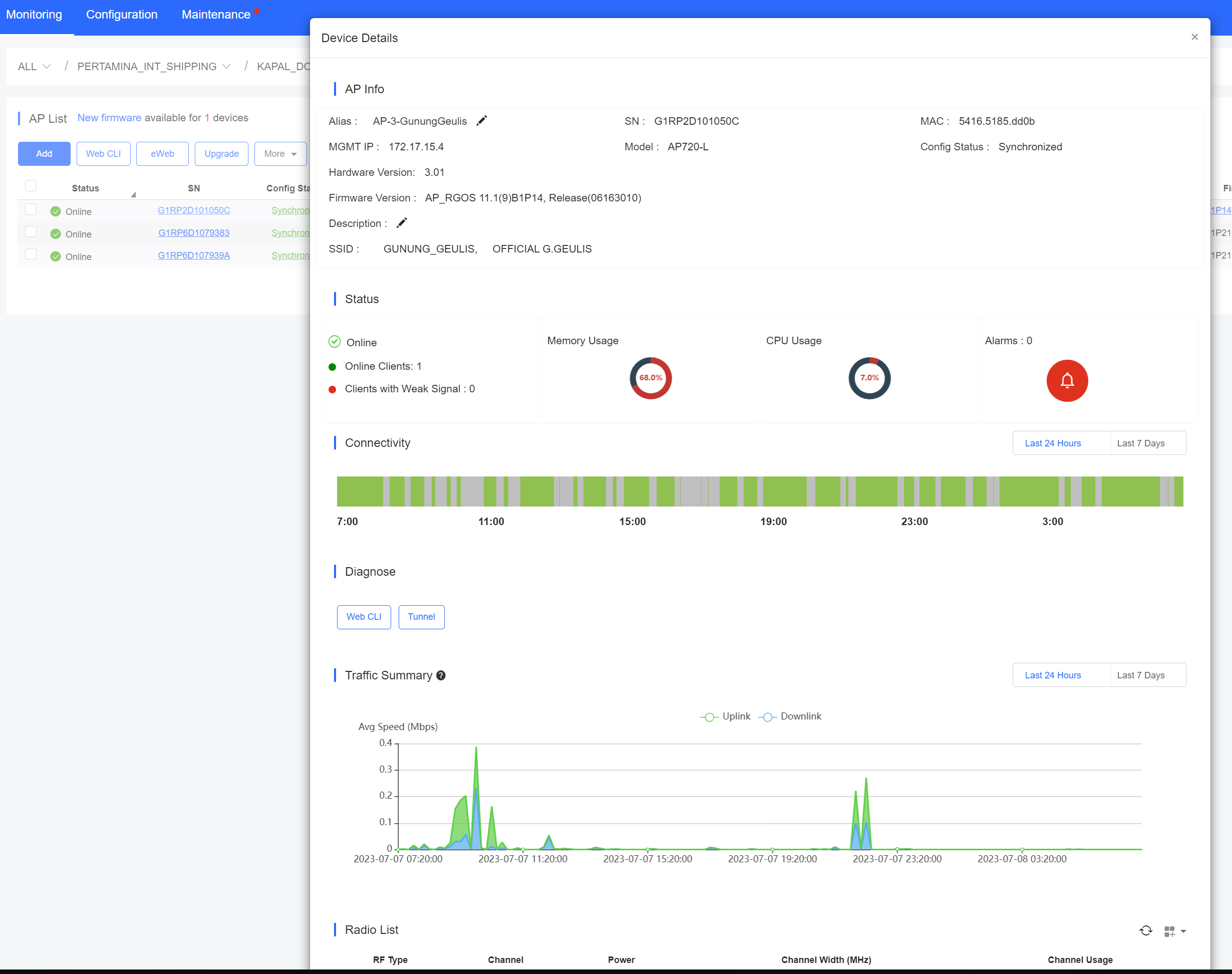Screen dimensions: 1232x974
Task: Click the Upgrade button
Action: (222, 154)
